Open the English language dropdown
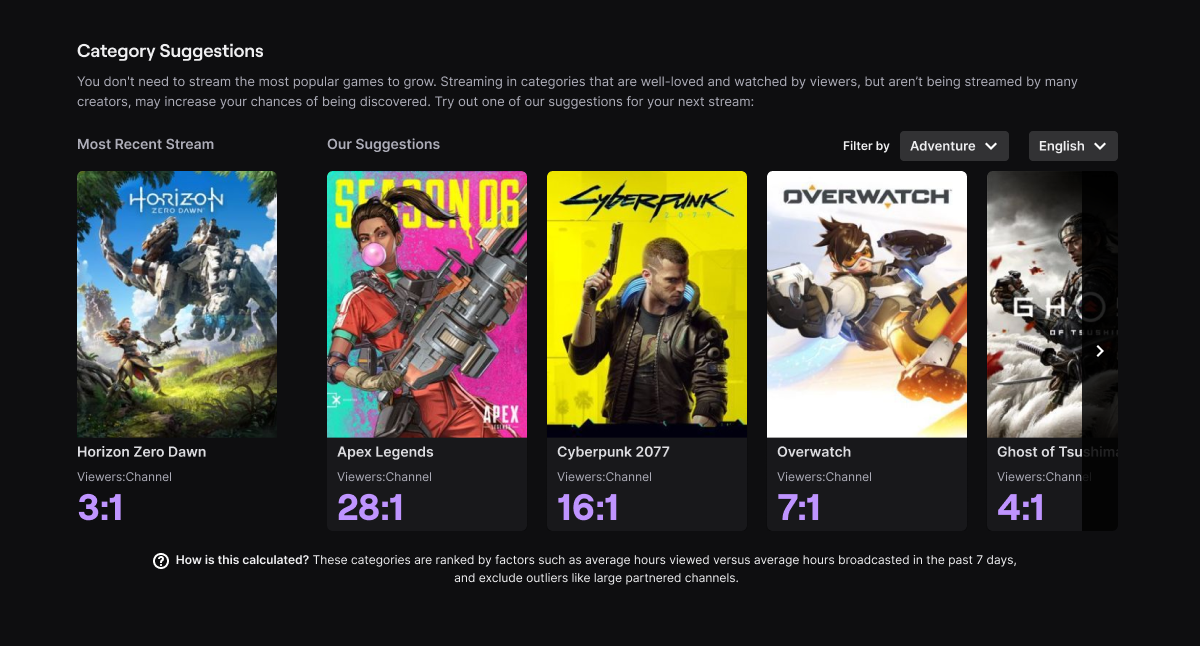 click(x=1073, y=146)
